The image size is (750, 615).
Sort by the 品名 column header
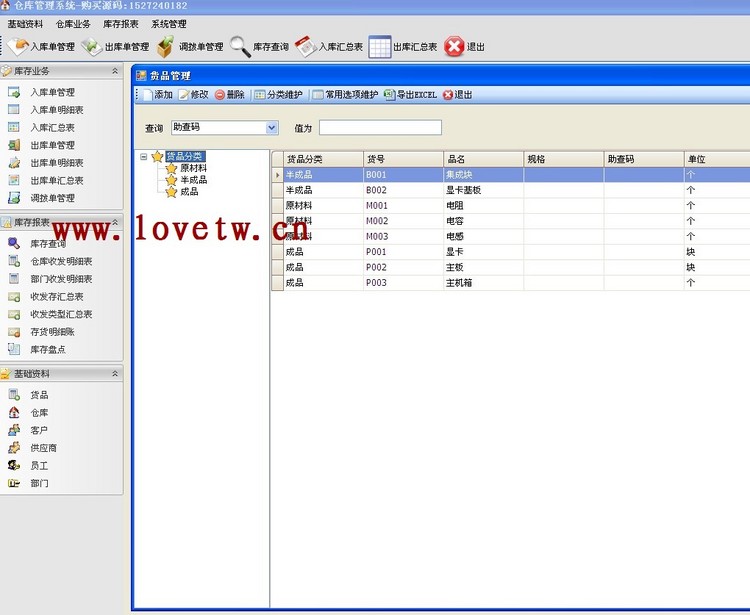click(x=484, y=159)
